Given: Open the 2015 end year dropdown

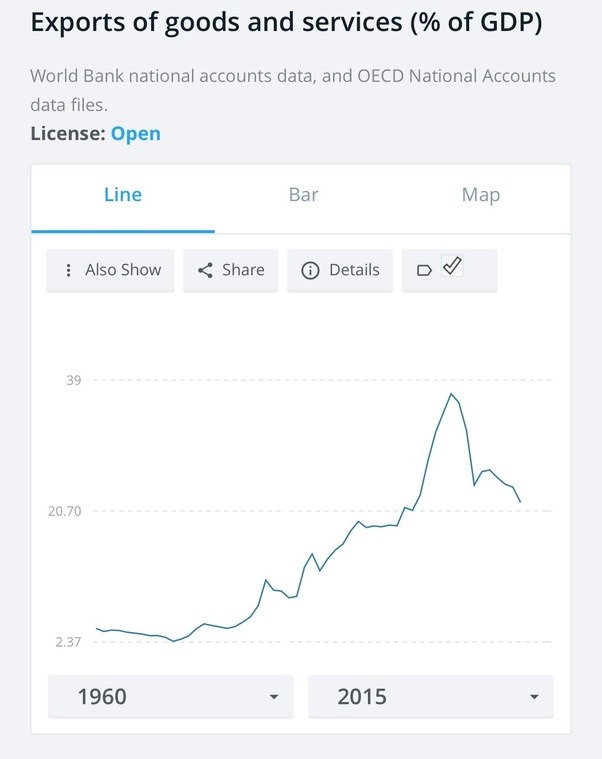Looking at the screenshot, I should coord(431,697).
